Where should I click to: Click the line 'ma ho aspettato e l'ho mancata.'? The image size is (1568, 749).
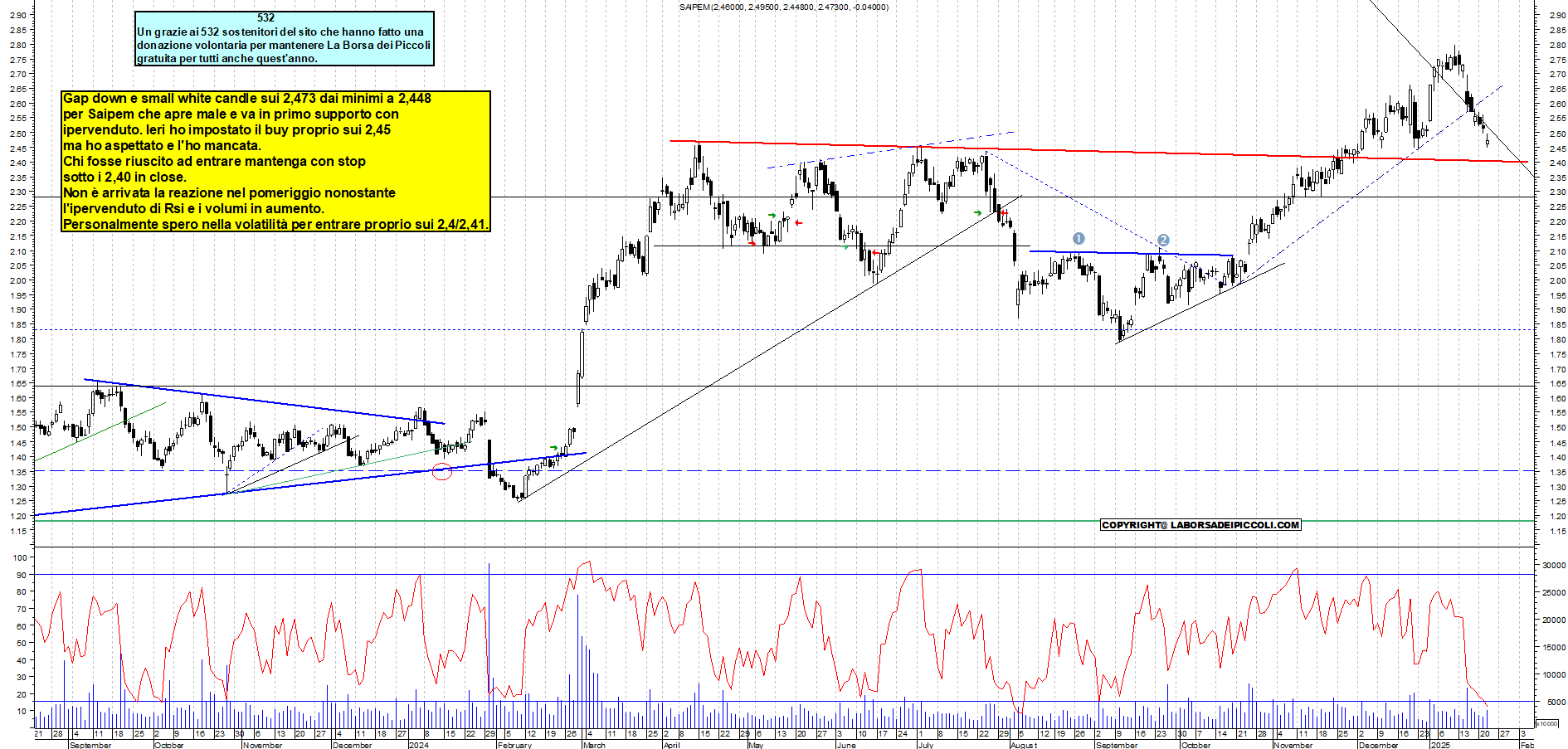[x=162, y=145]
